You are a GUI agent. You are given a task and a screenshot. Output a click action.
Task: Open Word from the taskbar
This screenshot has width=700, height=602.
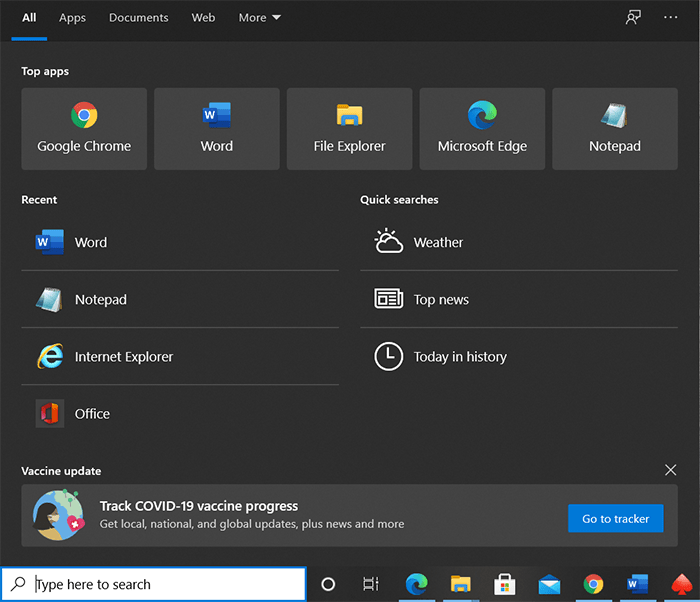(x=637, y=584)
